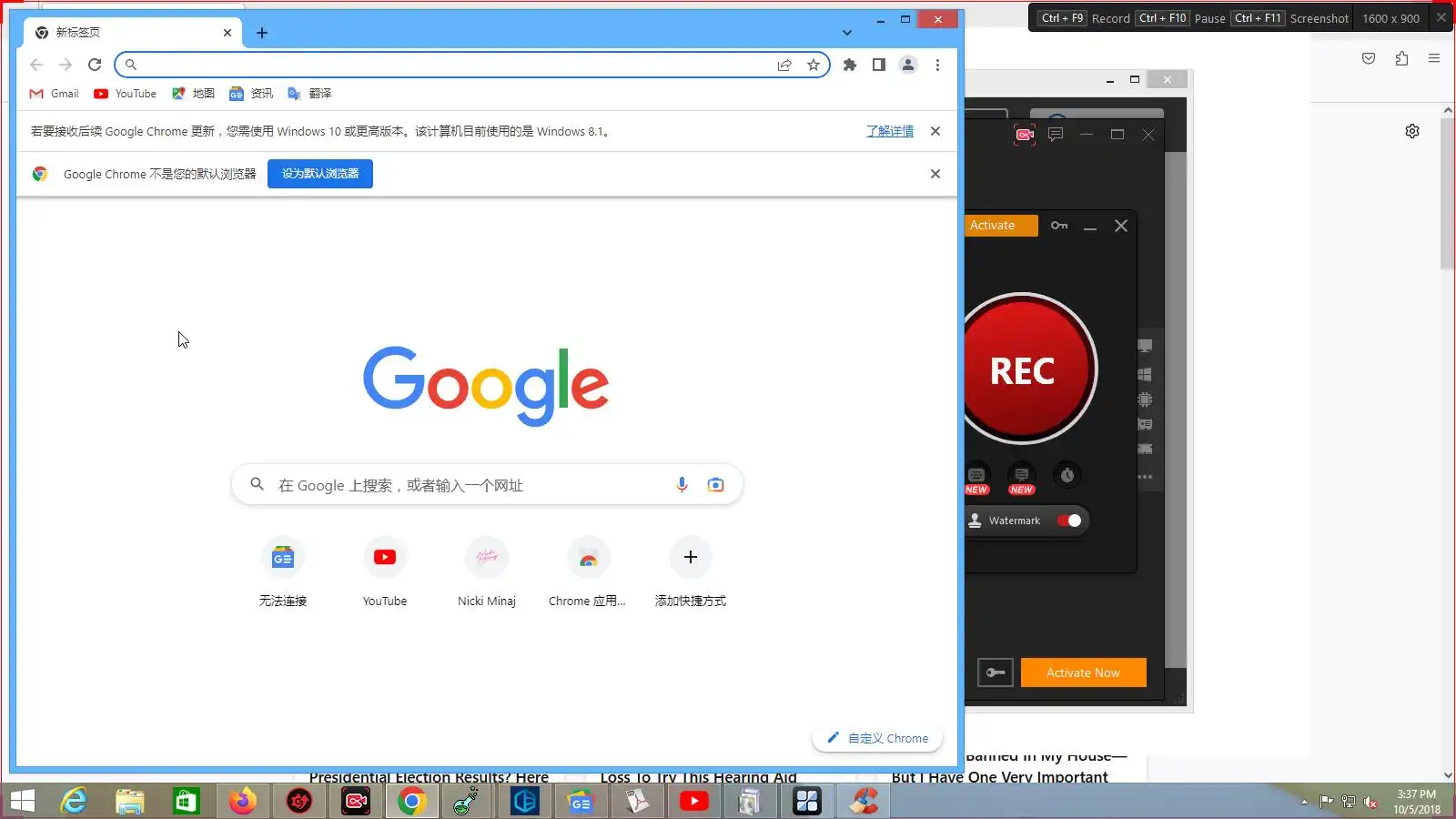Click 添加快捷方式 plus button
Viewport: 1456px width, 819px height.
691,557
